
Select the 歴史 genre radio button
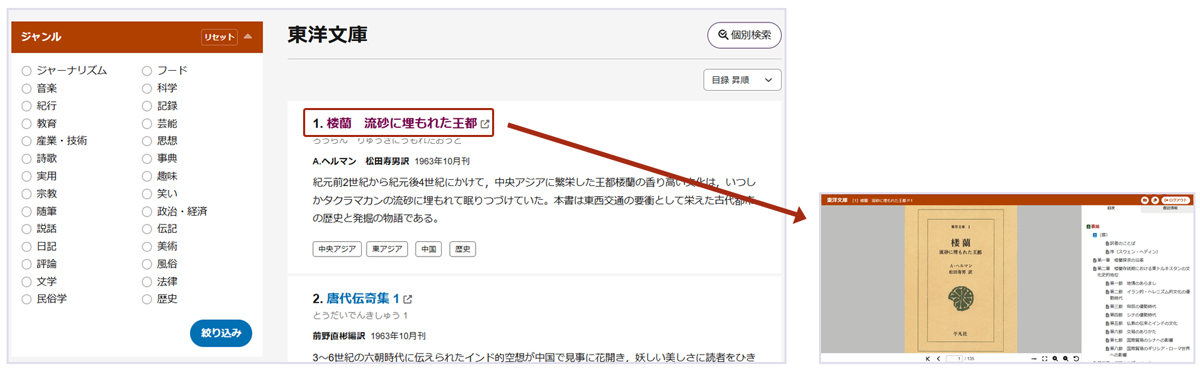(146, 298)
